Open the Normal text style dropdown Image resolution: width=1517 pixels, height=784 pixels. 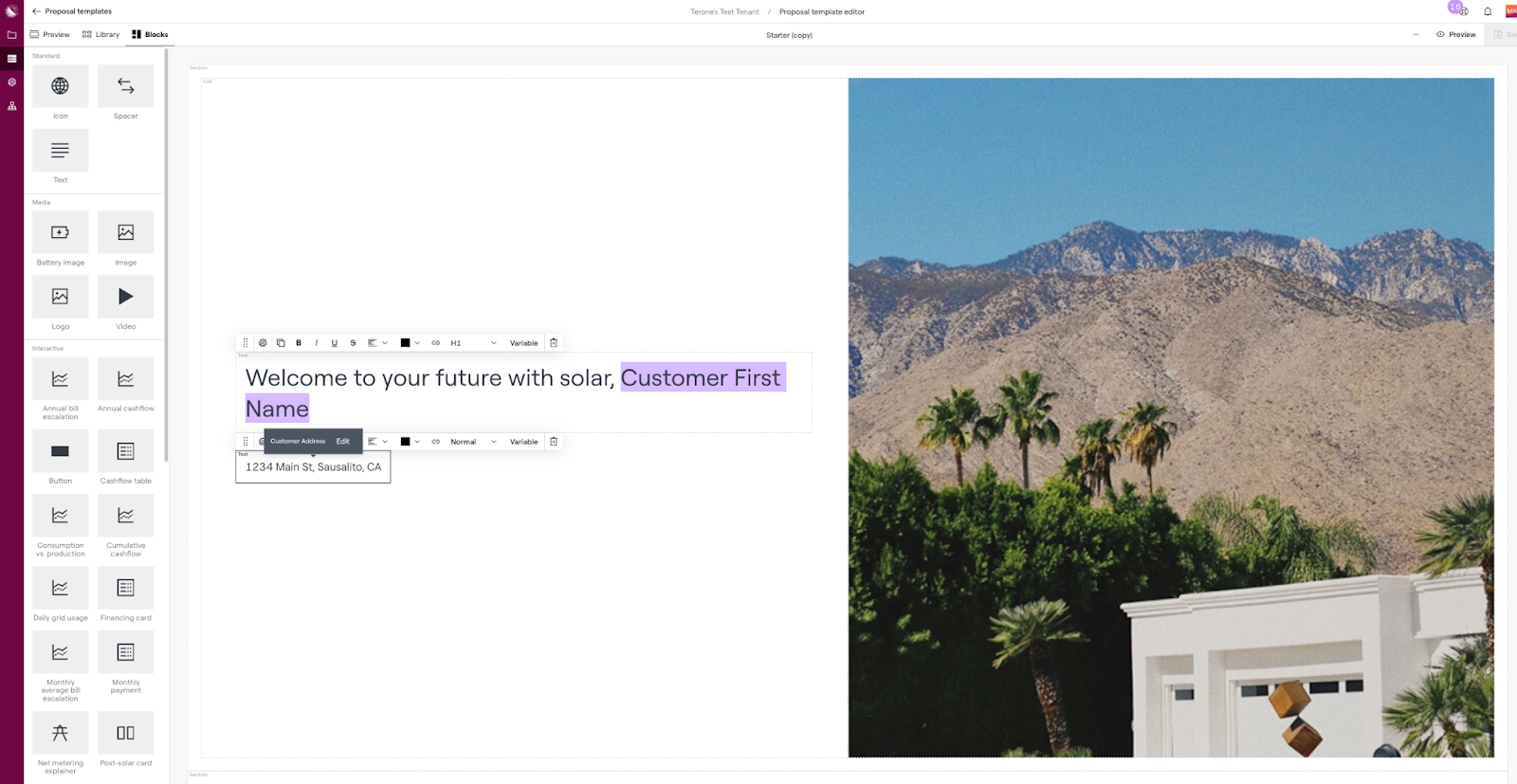coord(473,442)
